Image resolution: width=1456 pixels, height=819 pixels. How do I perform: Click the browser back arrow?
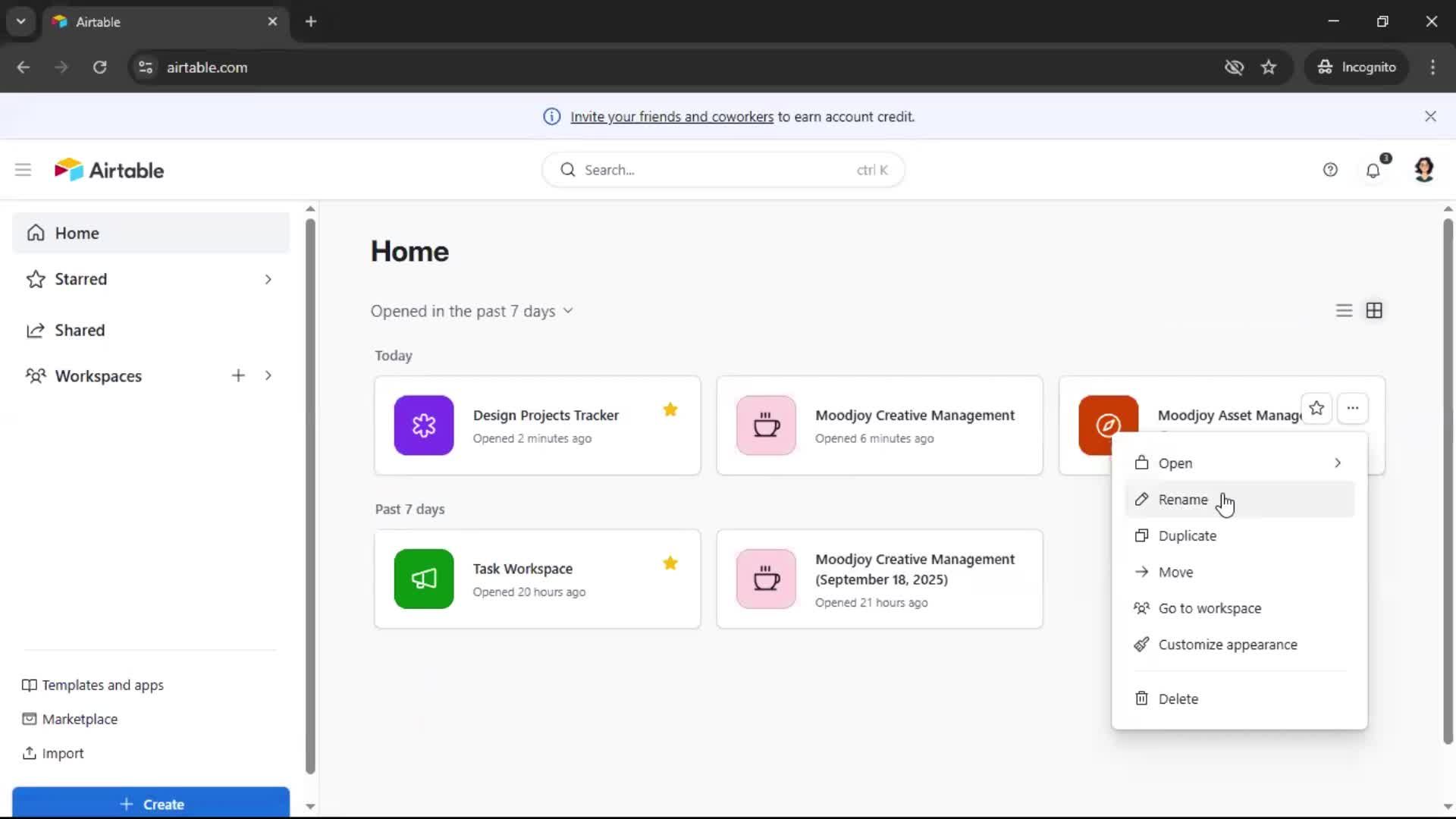[x=24, y=67]
